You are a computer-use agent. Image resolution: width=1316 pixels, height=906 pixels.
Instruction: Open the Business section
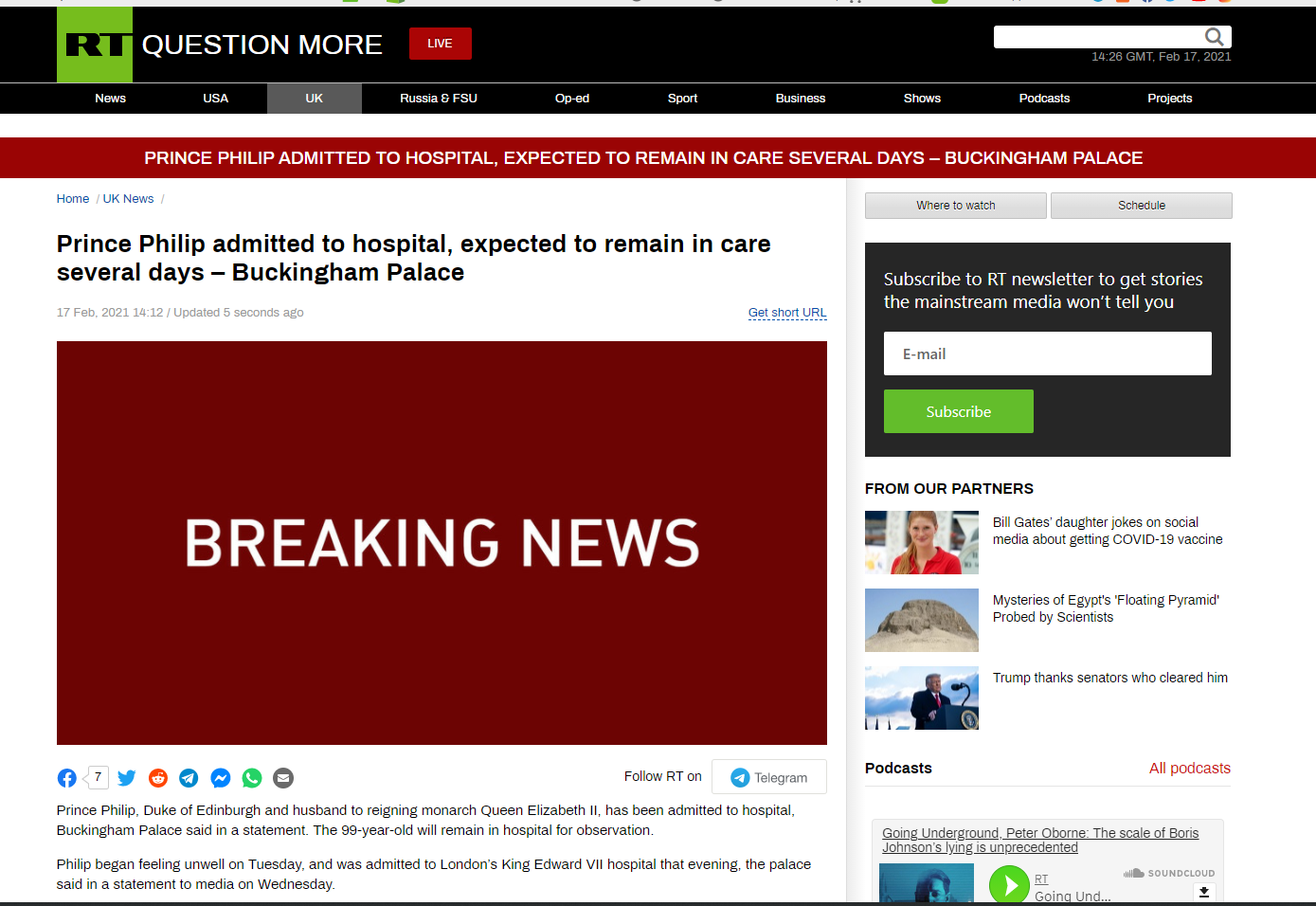tap(801, 99)
